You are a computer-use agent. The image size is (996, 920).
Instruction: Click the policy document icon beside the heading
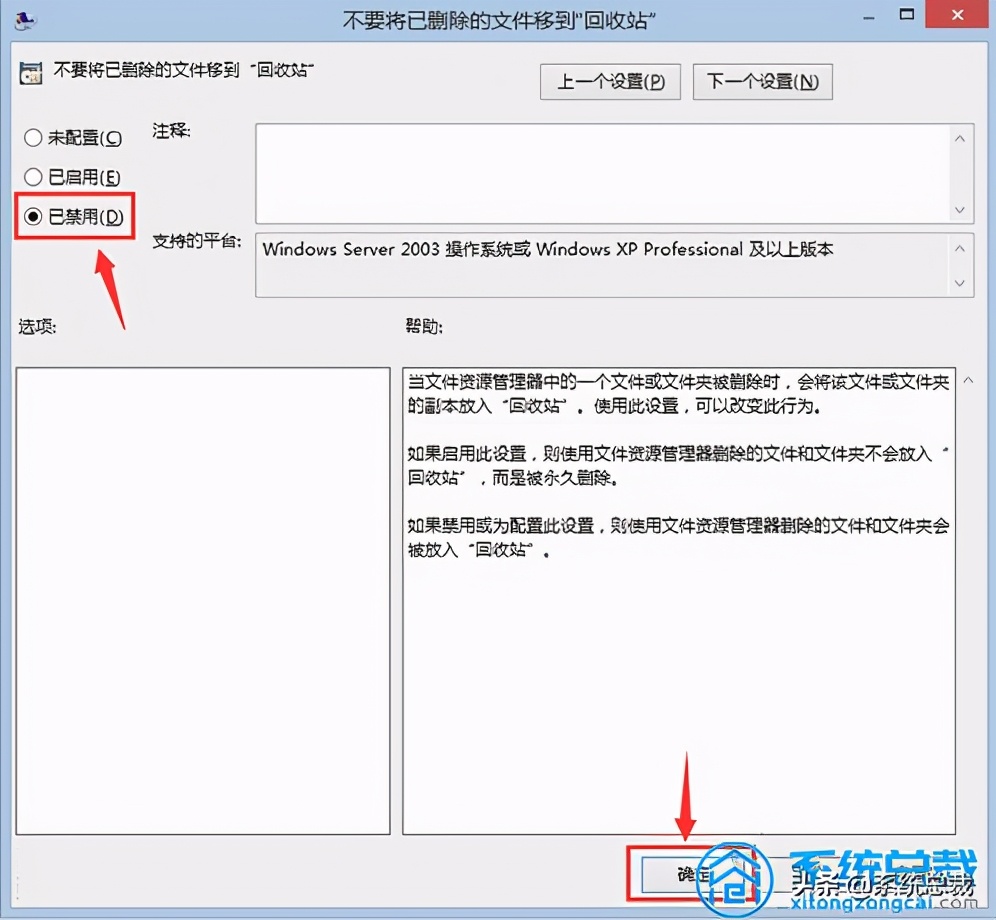[x=31, y=71]
